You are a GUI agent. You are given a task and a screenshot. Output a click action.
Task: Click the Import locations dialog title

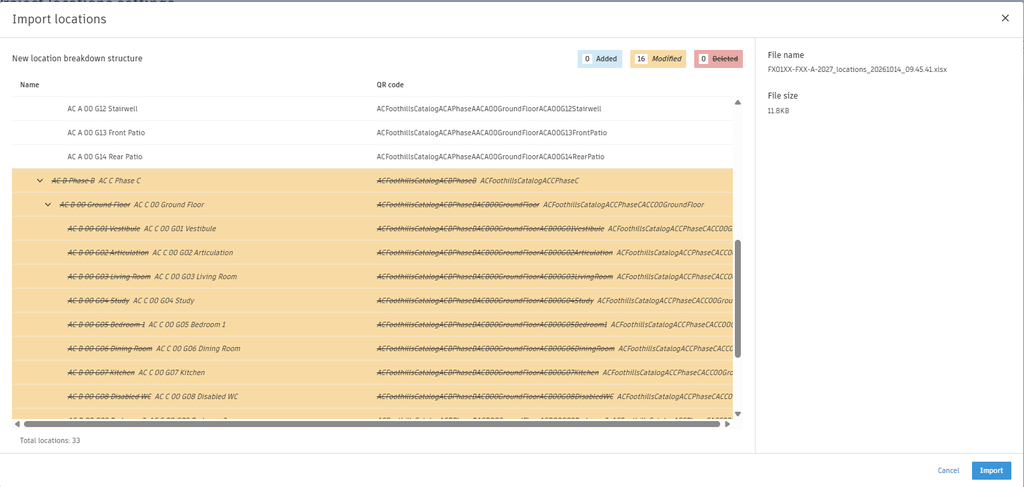coord(59,20)
